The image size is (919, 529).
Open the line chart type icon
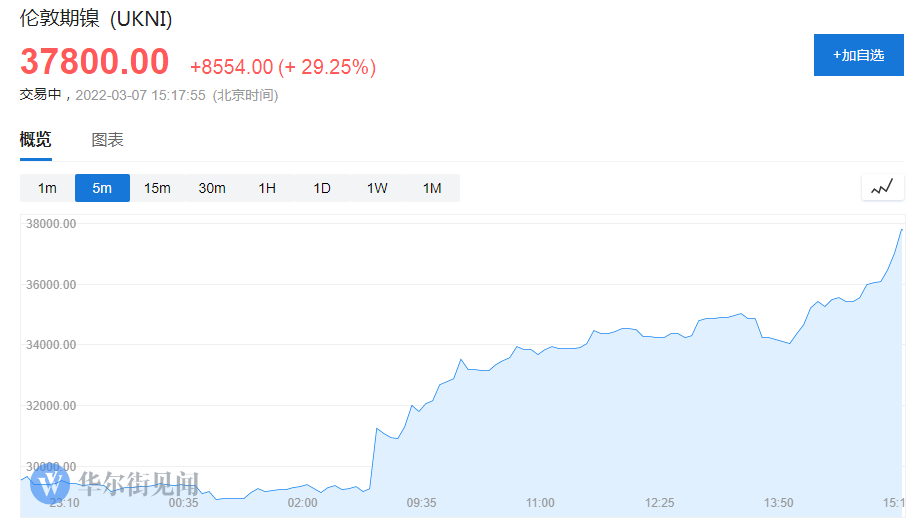click(882, 187)
